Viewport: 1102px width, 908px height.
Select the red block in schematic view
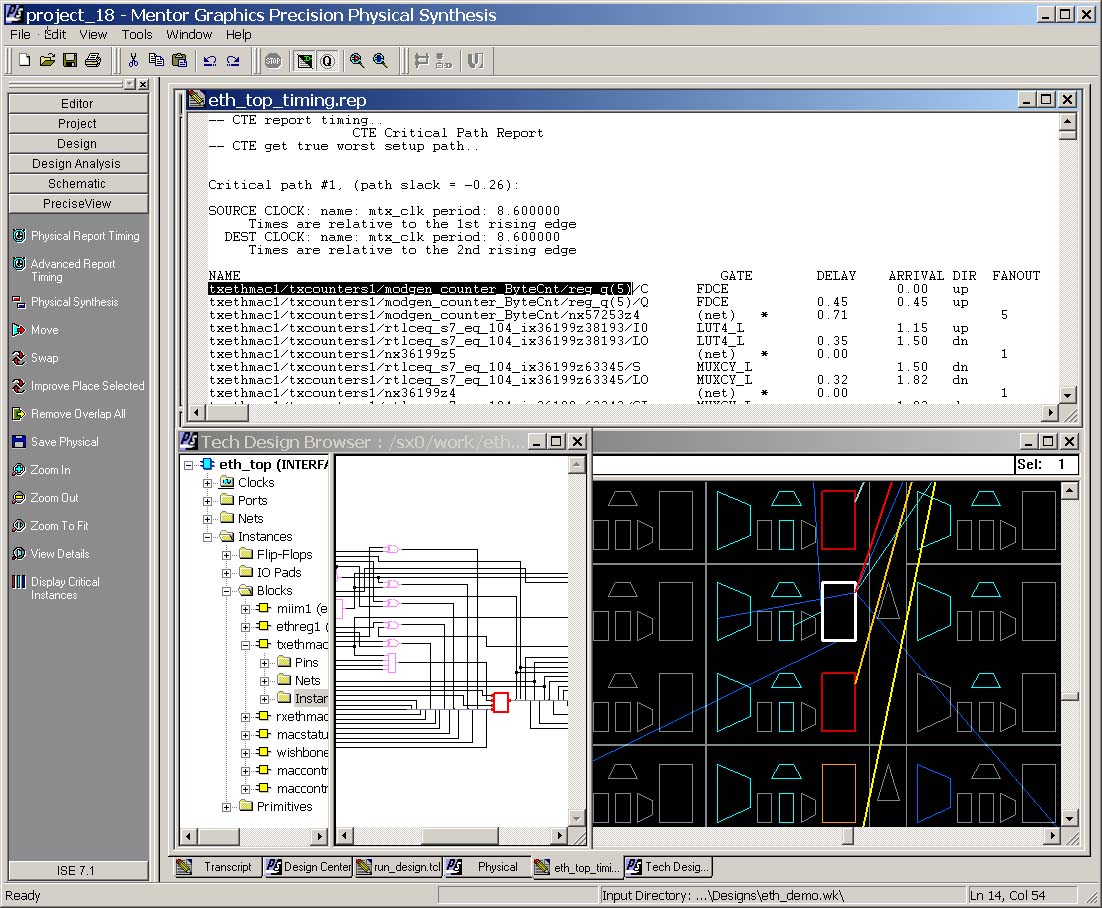(500, 702)
